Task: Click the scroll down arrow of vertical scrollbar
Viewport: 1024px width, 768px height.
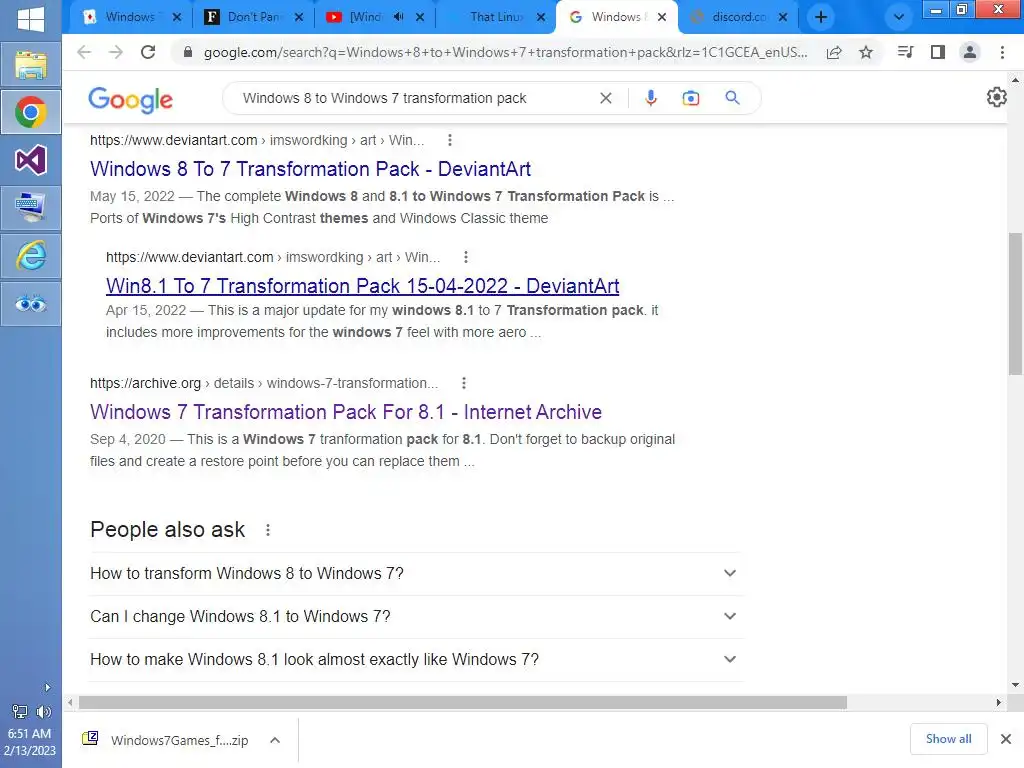Action: click(1015, 684)
